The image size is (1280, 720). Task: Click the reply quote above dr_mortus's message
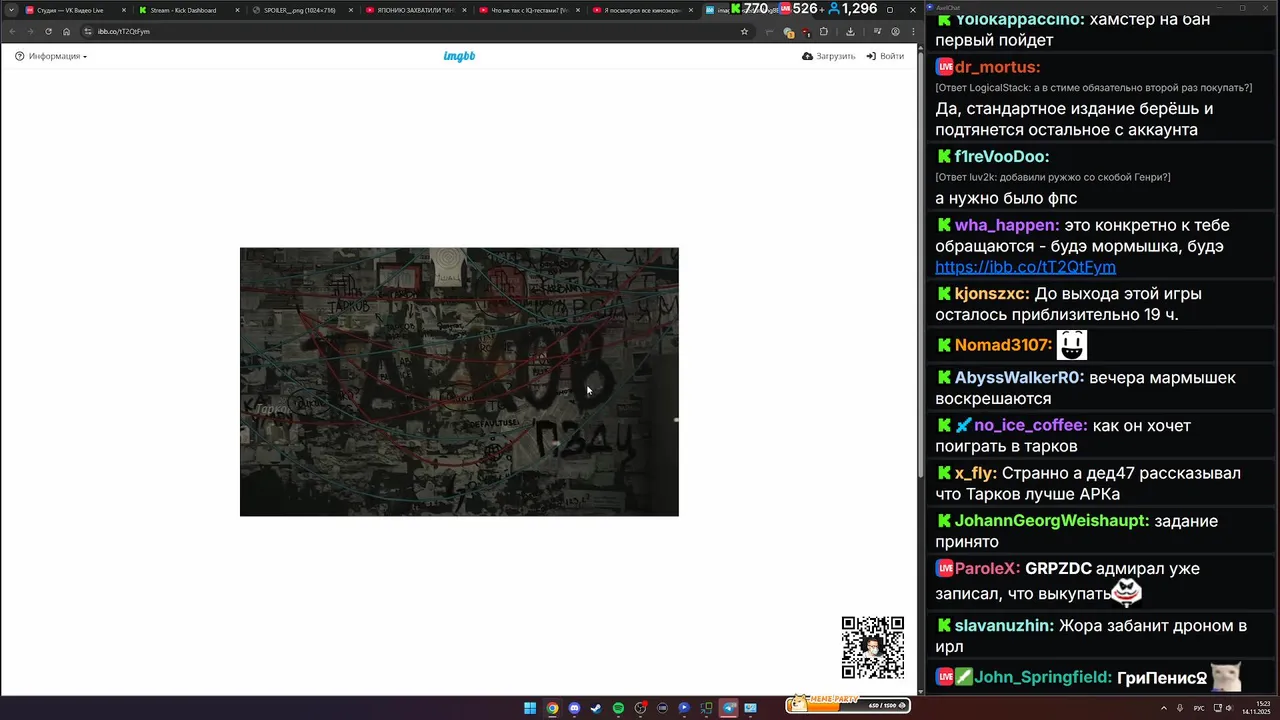pyautogui.click(x=1093, y=88)
